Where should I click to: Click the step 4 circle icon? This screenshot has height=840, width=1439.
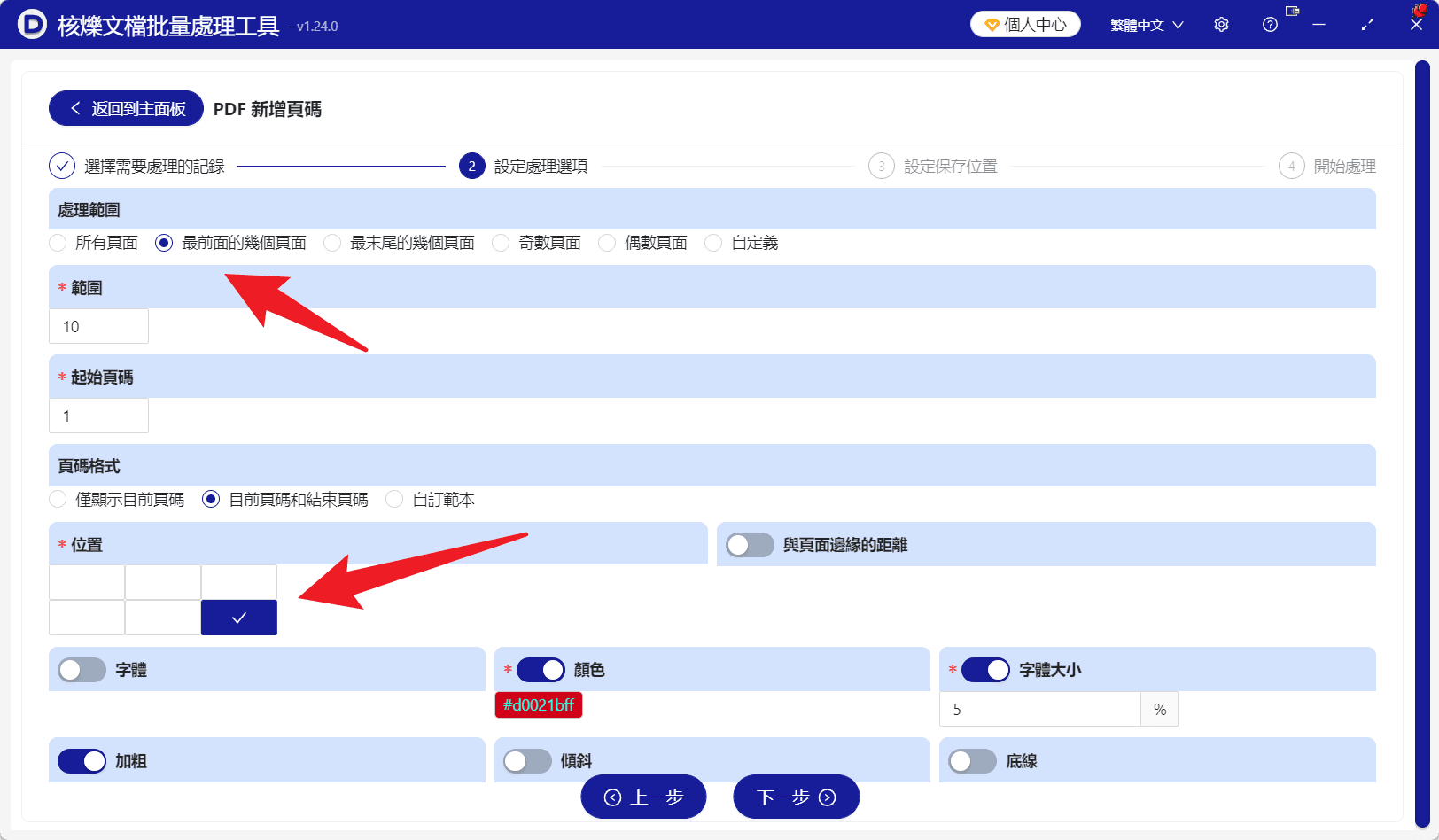[1292, 166]
